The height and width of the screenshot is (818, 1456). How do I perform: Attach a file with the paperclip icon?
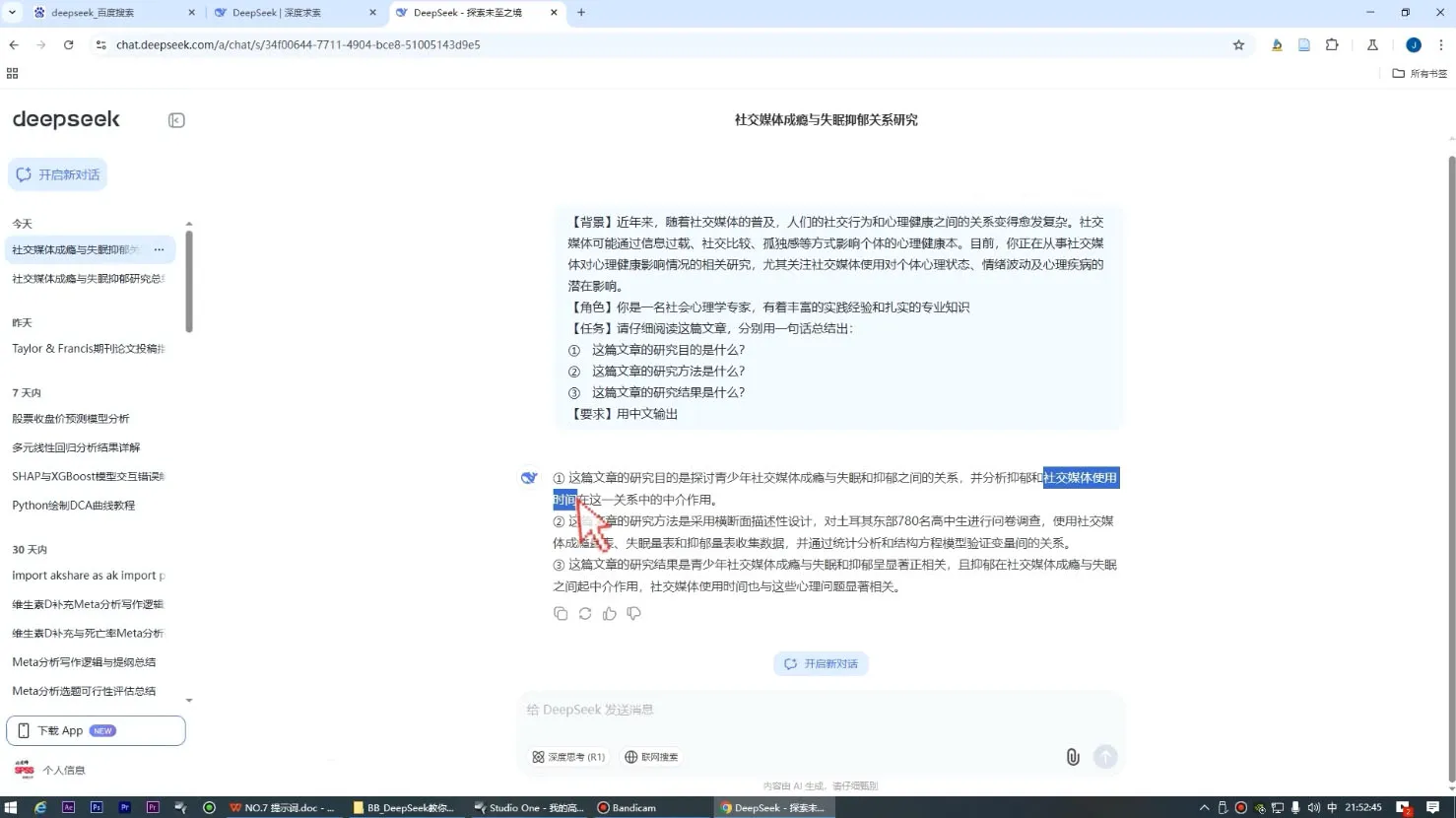1071,757
